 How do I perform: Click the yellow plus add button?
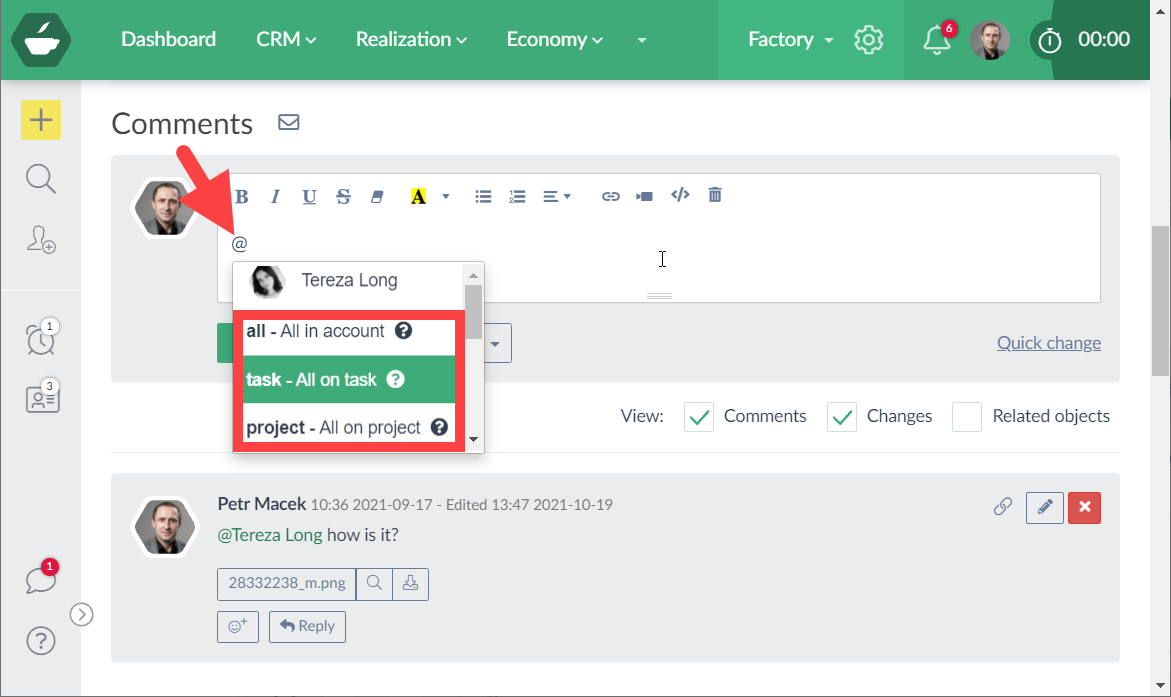pyautogui.click(x=41, y=120)
